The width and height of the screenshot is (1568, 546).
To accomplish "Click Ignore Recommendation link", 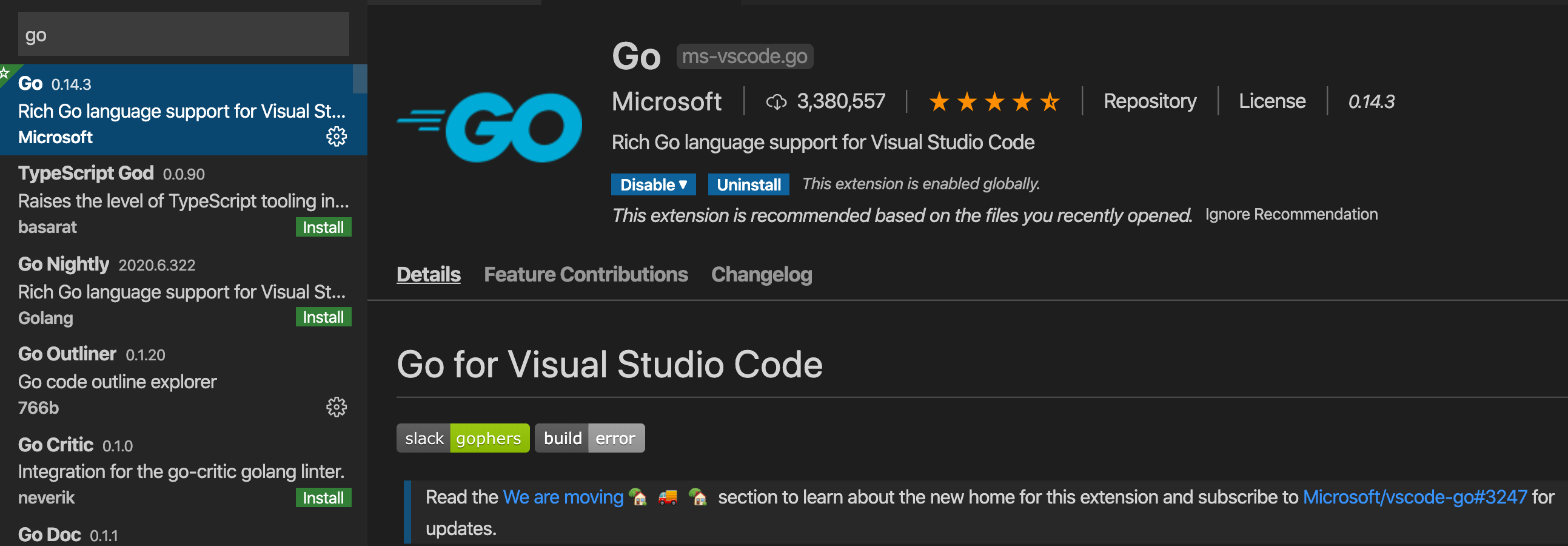I will [x=1291, y=214].
